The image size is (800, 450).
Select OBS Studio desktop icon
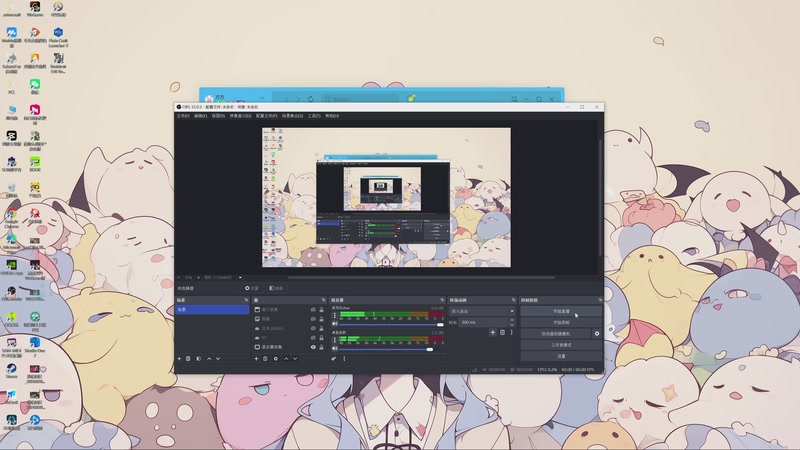pyautogui.click(x=11, y=293)
